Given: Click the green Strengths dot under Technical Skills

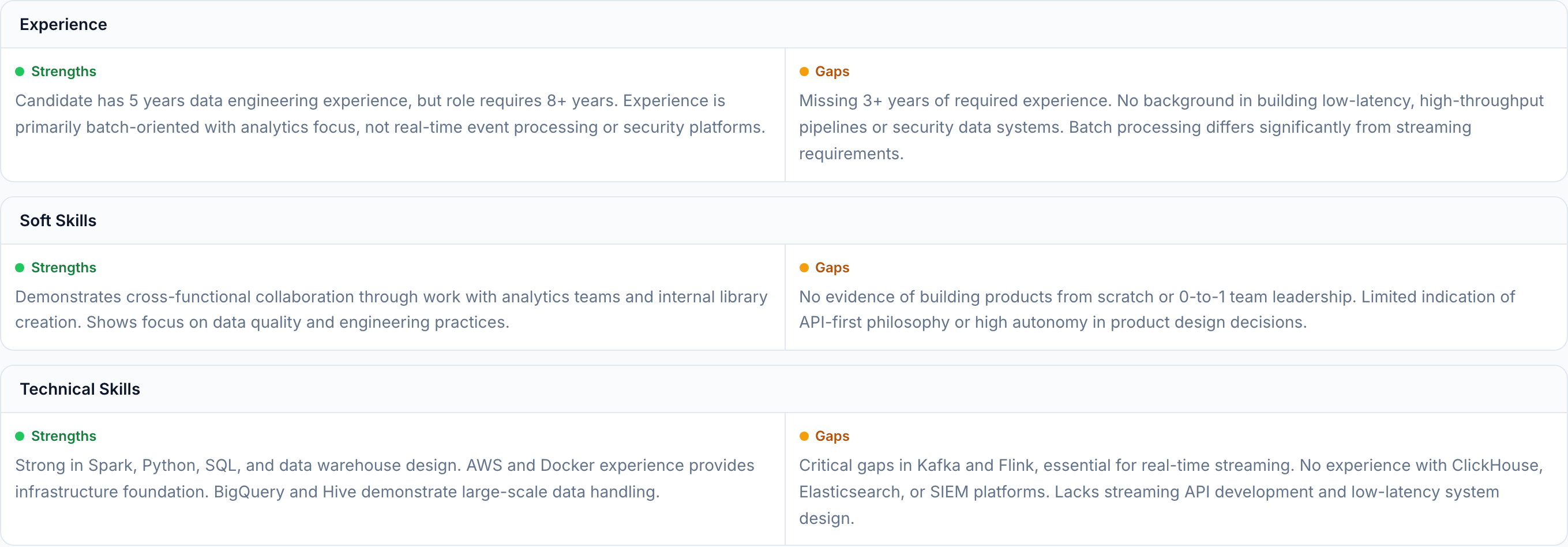Looking at the screenshot, I should tap(20, 436).
